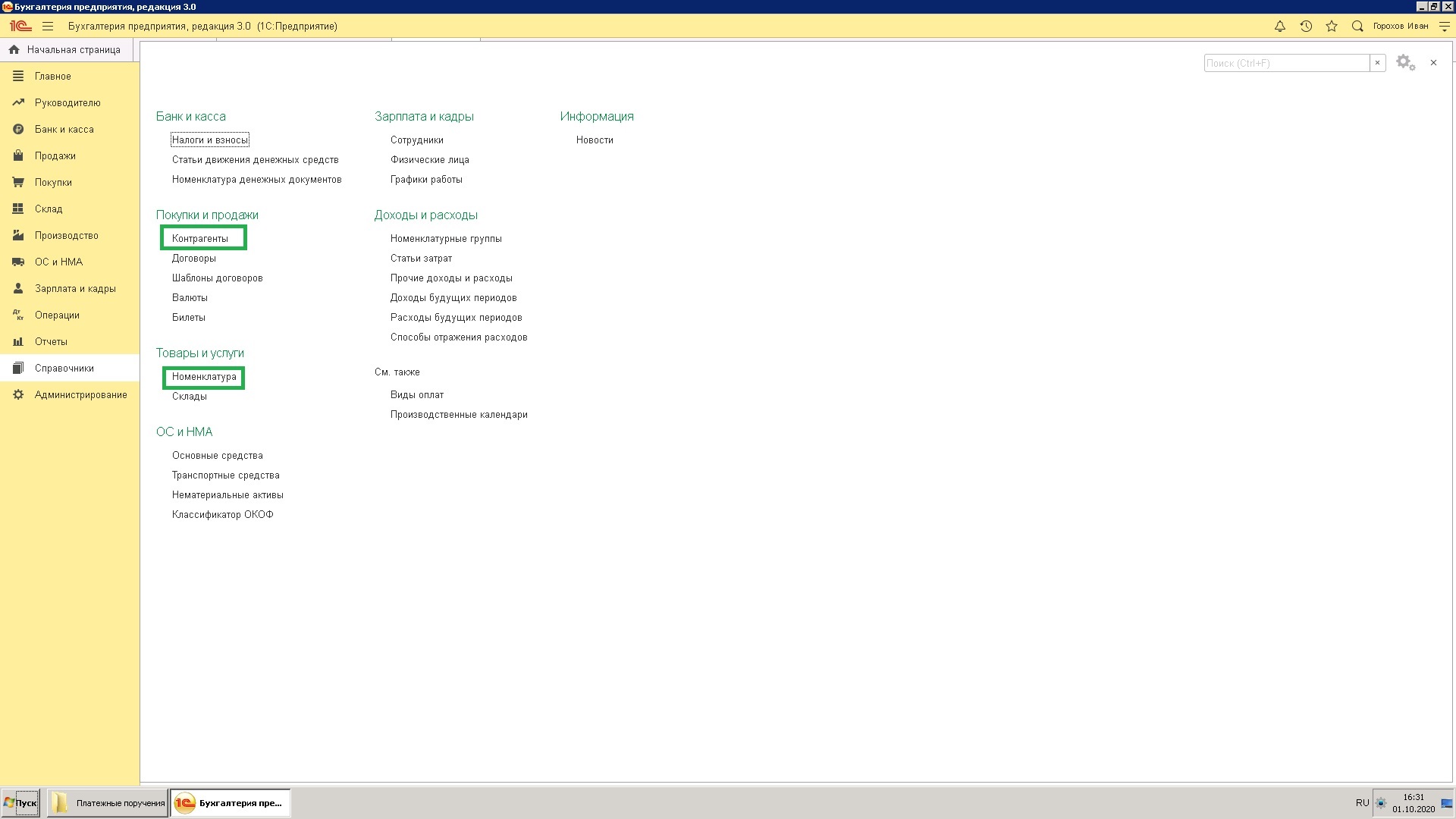Screen dimensions: 1456x819
Task: Open the Продажи section in the sidebar
Action: click(55, 156)
